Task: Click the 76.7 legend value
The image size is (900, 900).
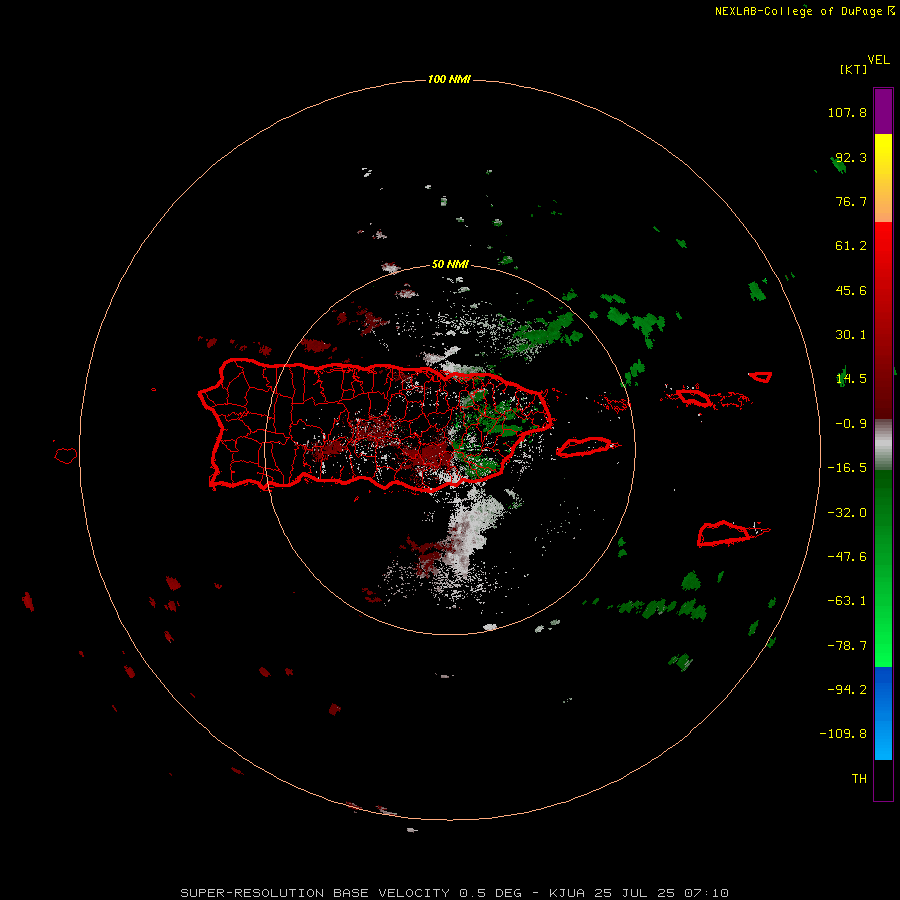Action: (x=851, y=201)
